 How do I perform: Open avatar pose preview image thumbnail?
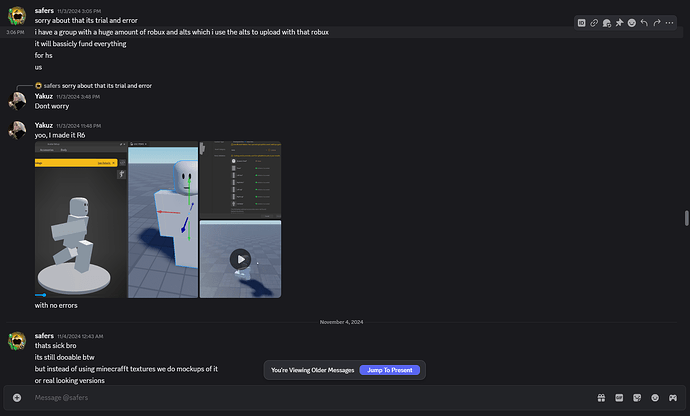pos(81,219)
